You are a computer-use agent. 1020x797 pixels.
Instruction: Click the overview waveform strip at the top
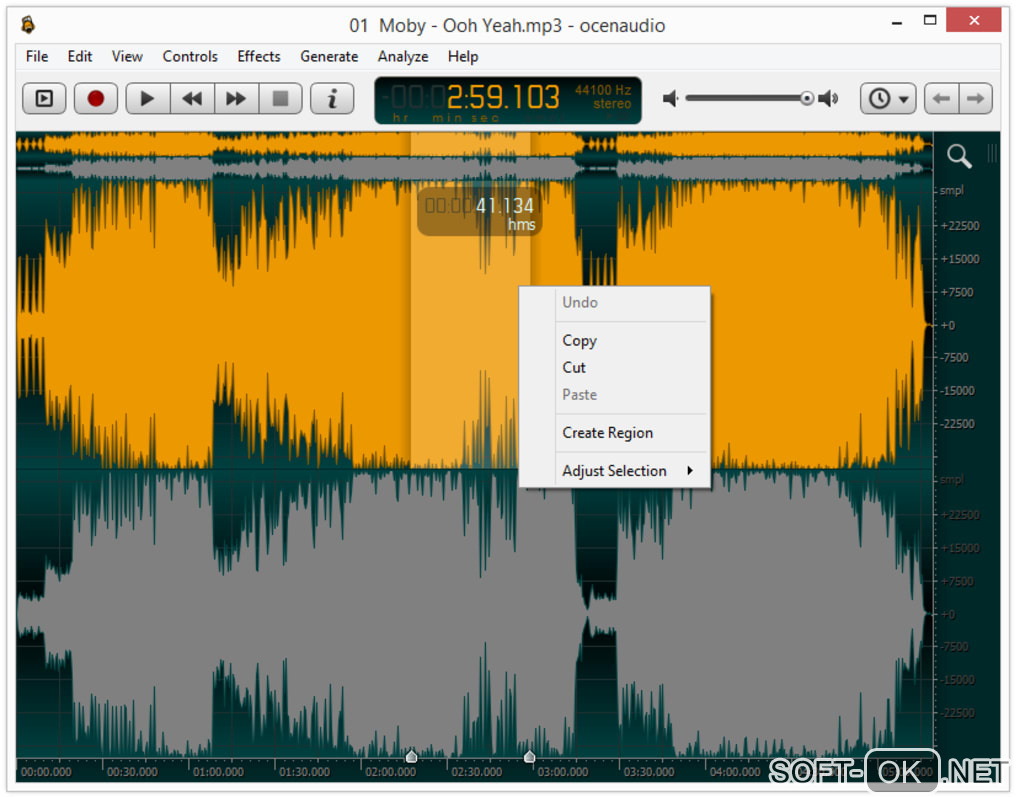coord(474,156)
